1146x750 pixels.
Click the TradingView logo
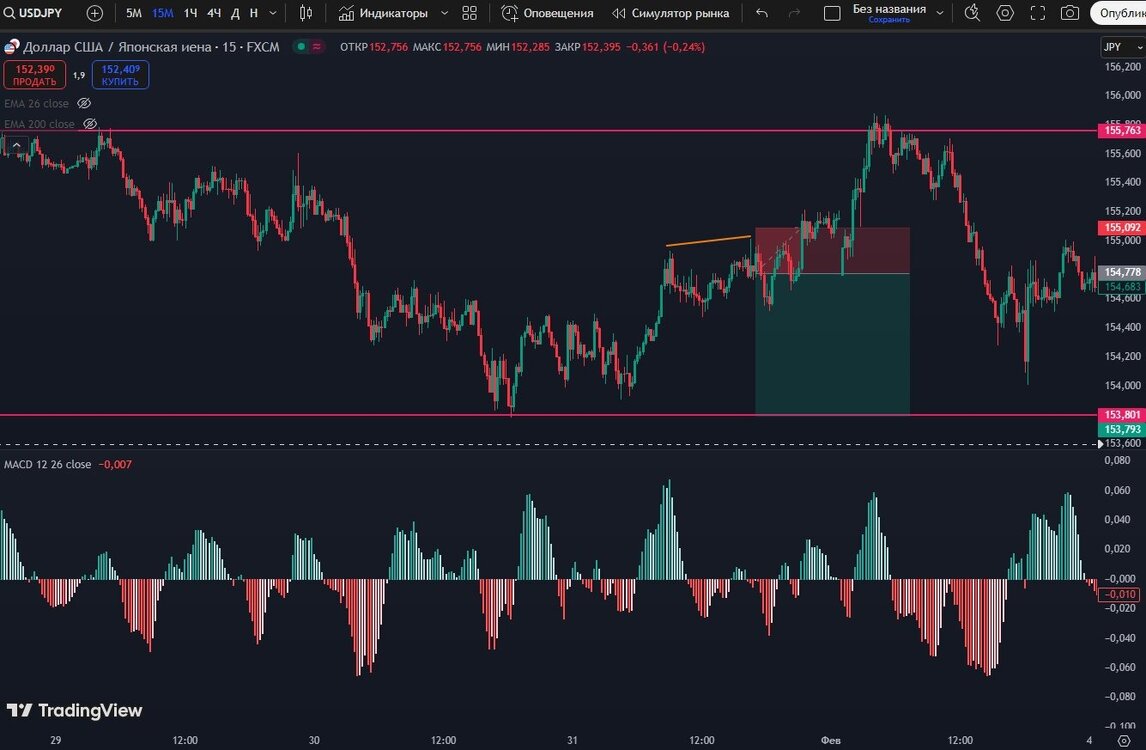pos(74,710)
